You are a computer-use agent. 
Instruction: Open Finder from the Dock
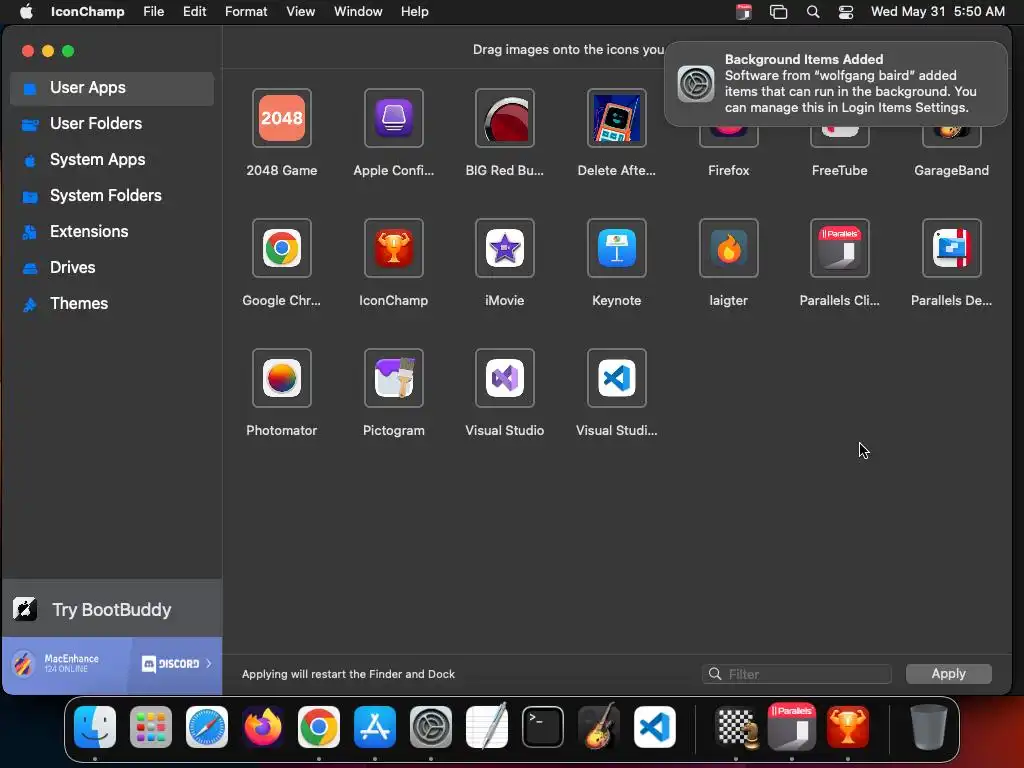[x=95, y=727]
